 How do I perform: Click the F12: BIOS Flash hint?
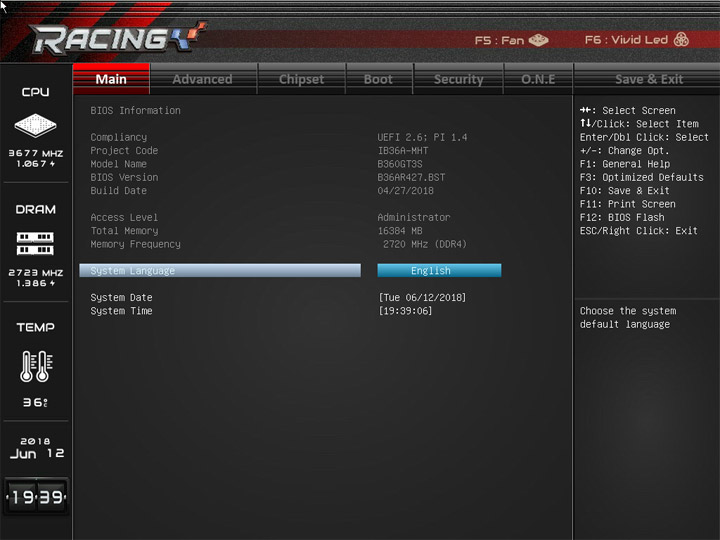pyautogui.click(x=622, y=217)
